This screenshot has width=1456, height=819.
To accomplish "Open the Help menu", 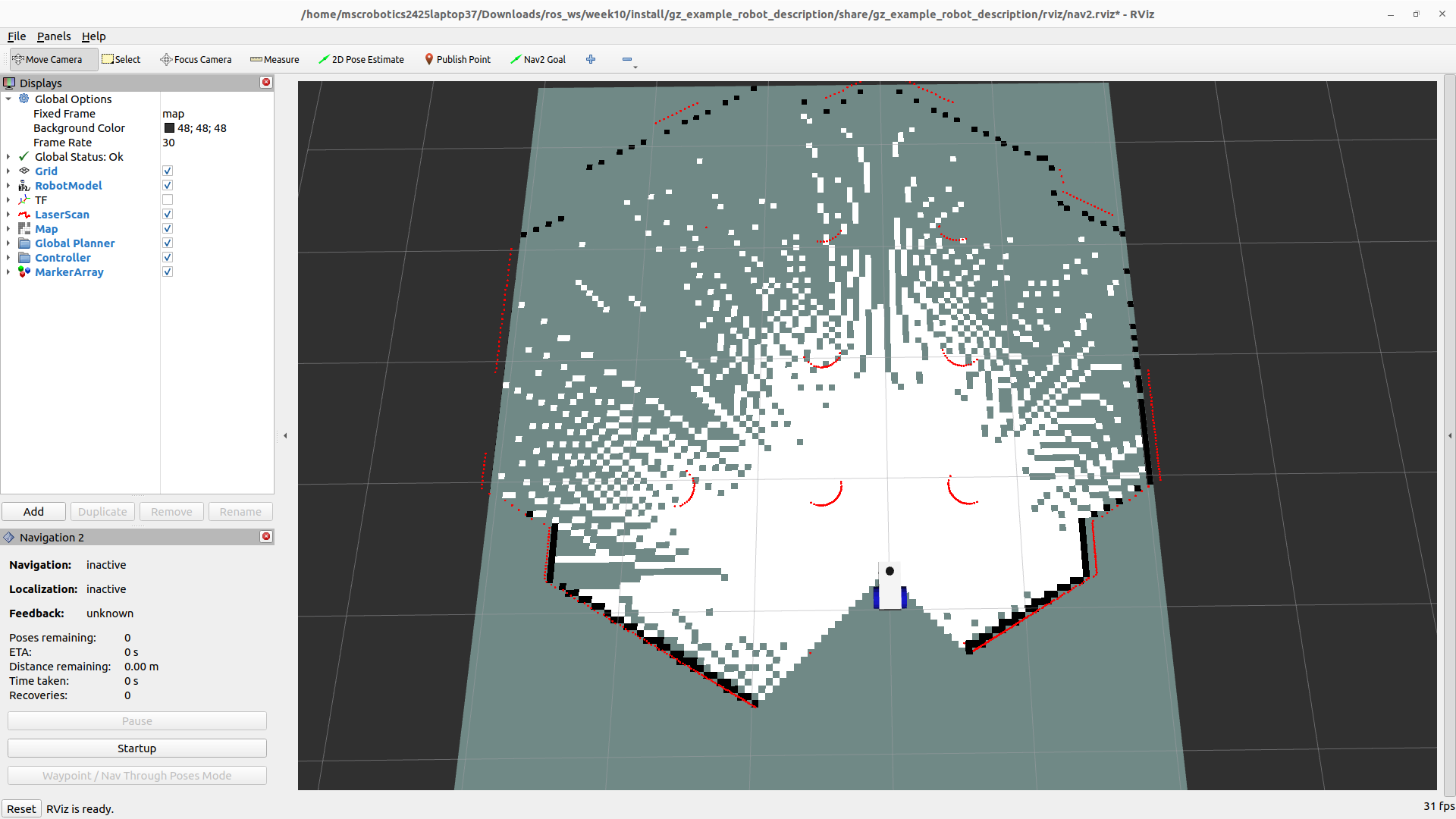I will click(x=94, y=36).
